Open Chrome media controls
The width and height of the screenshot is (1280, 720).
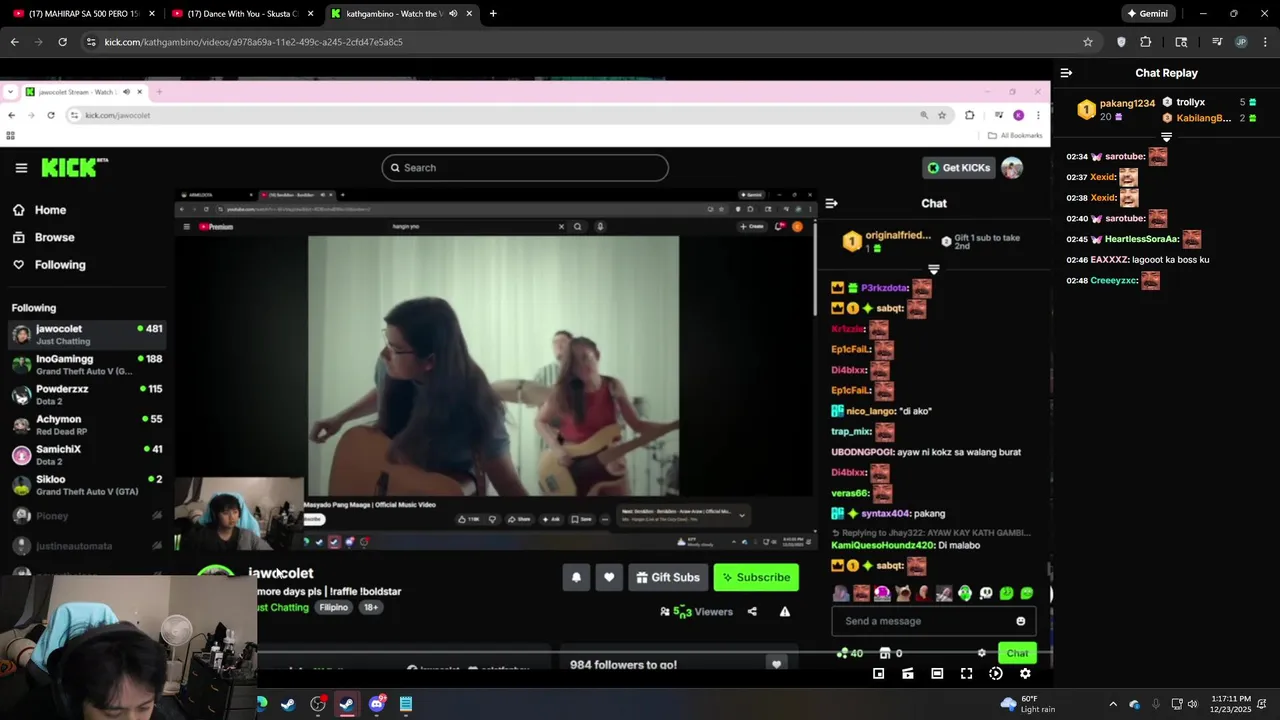click(x=1217, y=42)
